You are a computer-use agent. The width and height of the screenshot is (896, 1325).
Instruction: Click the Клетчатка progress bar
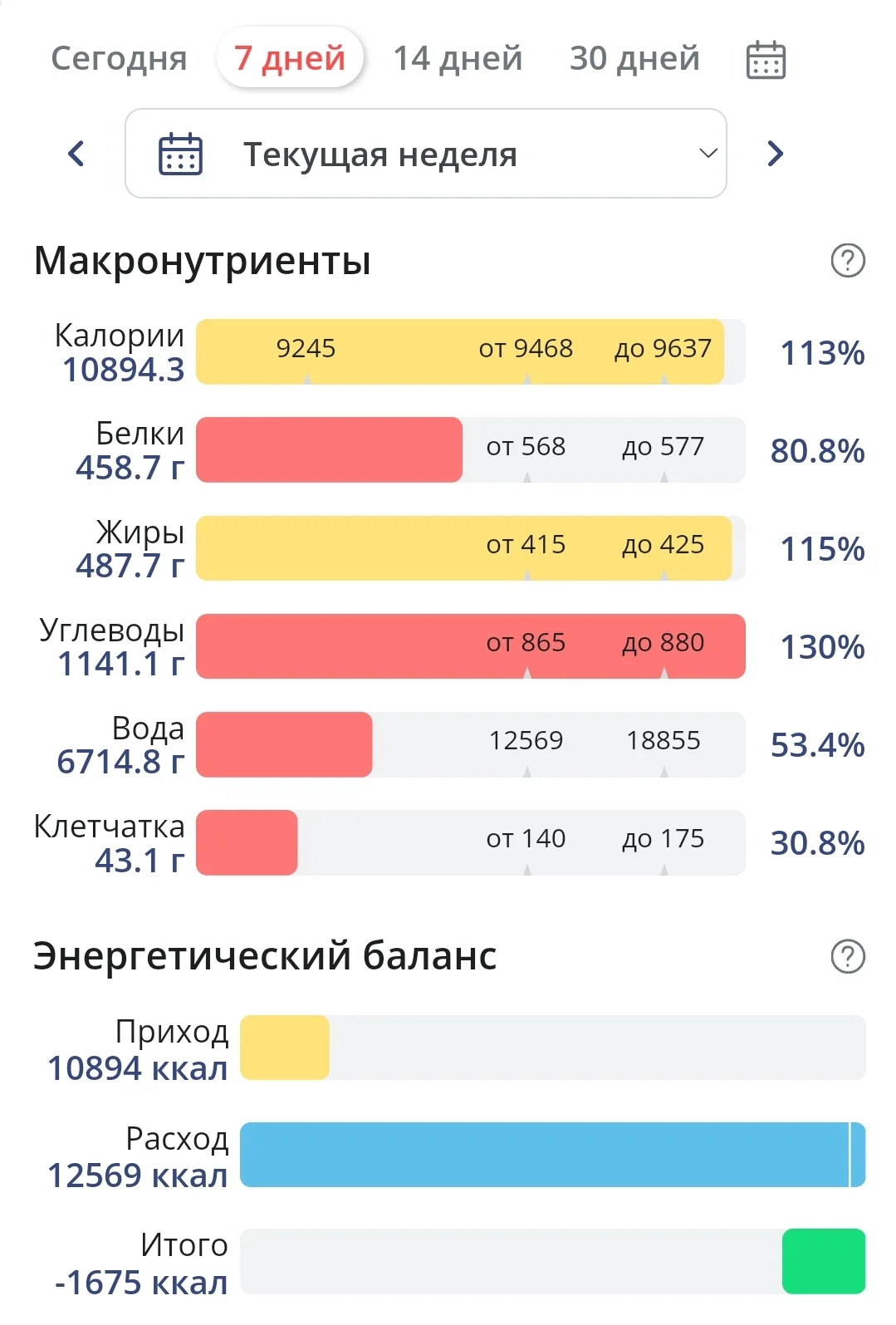point(247,842)
